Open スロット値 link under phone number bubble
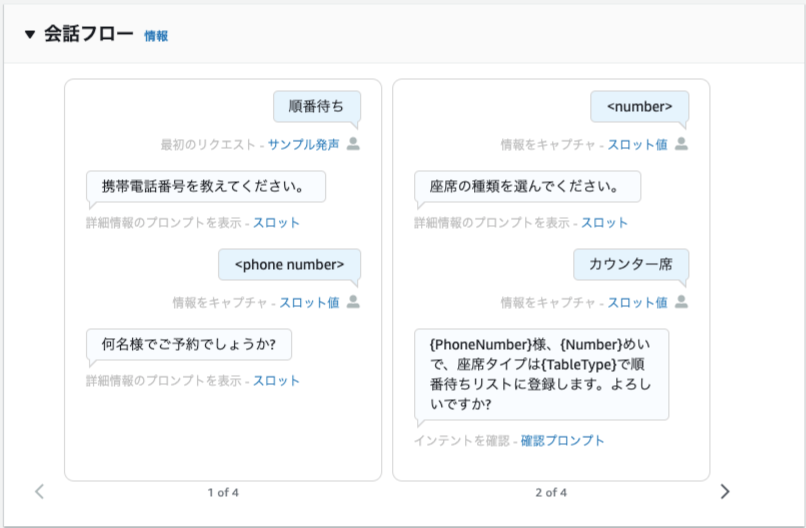 [x=309, y=302]
